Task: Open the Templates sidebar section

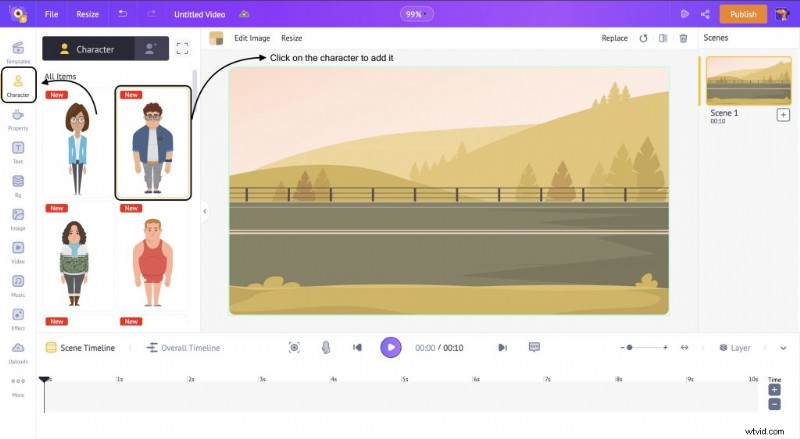Action: point(18,52)
